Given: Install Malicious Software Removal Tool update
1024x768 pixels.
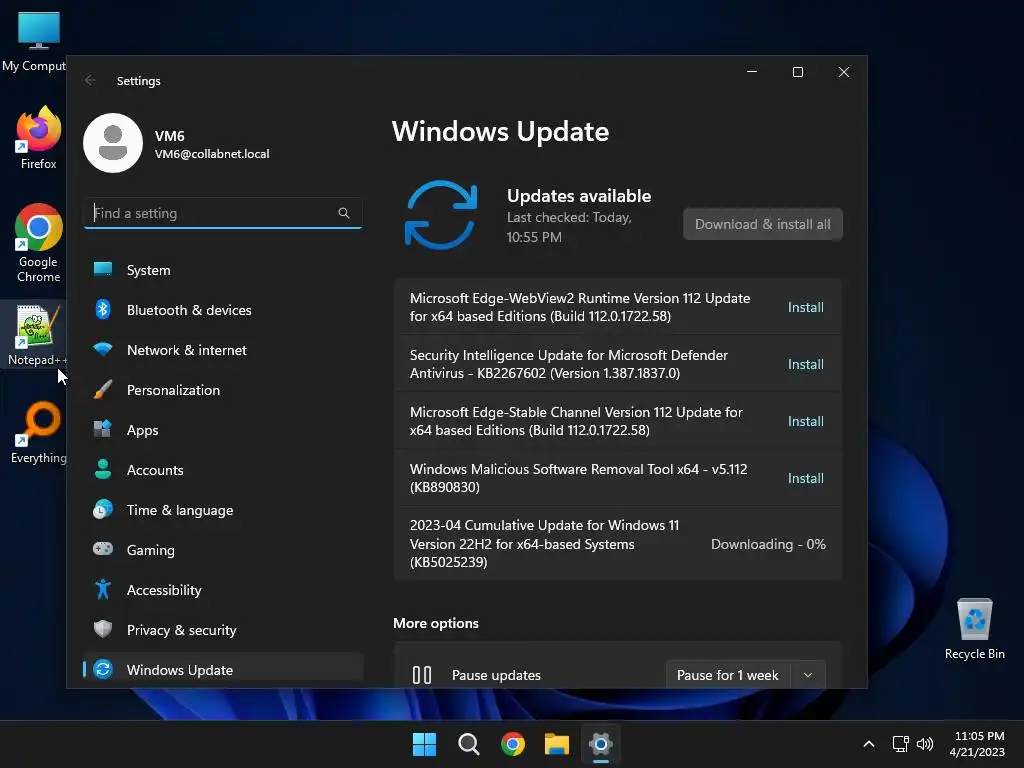Looking at the screenshot, I should pos(805,478).
